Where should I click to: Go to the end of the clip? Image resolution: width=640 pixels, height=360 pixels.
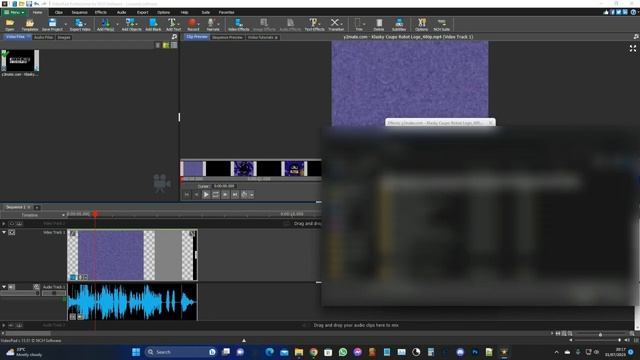click(x=235, y=195)
